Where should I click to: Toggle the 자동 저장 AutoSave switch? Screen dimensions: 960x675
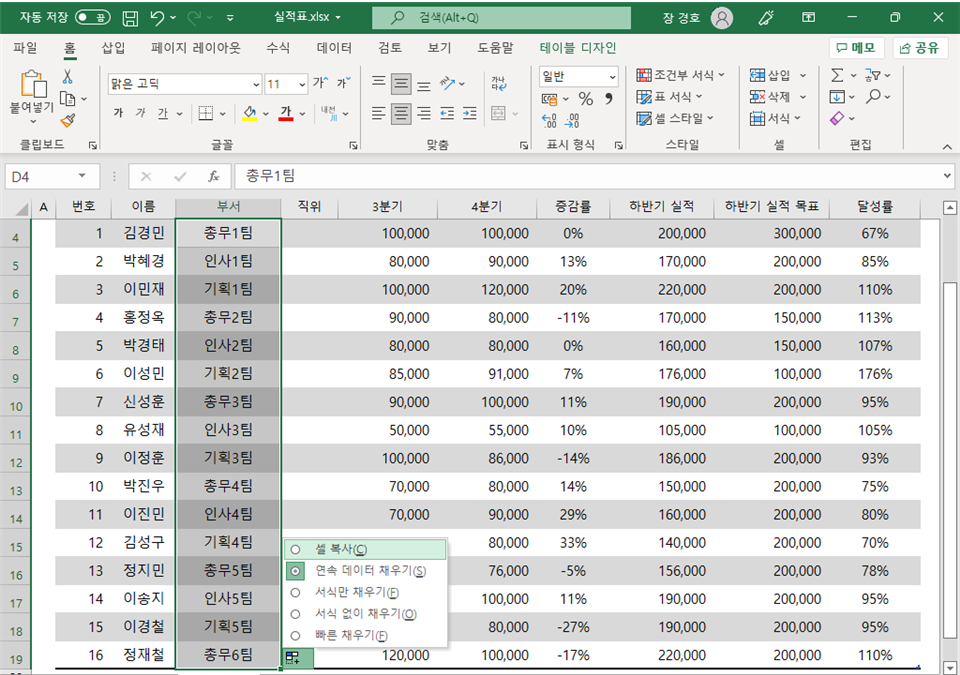(x=92, y=18)
